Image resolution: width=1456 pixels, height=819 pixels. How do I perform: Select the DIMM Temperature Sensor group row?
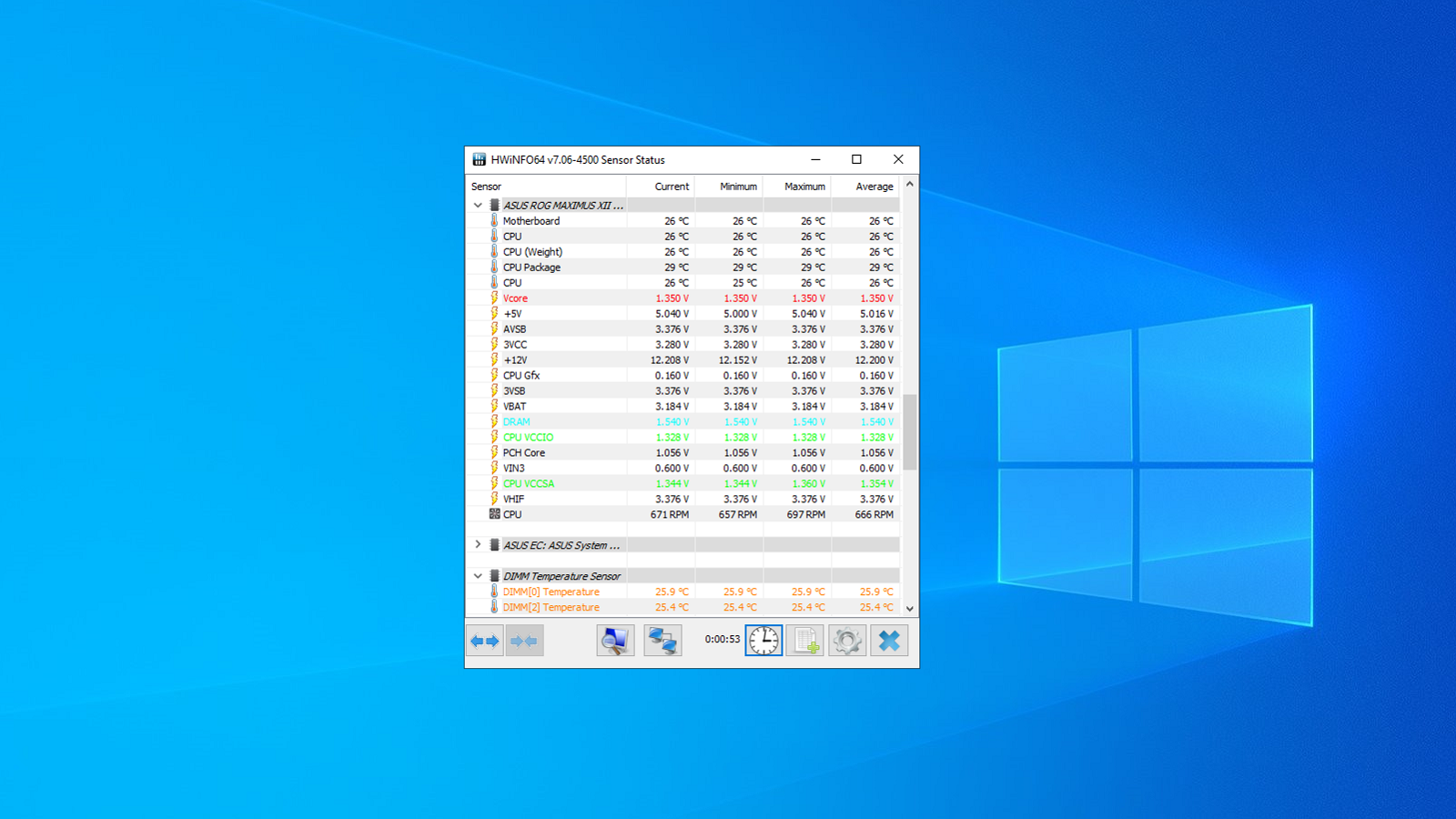click(x=682, y=576)
